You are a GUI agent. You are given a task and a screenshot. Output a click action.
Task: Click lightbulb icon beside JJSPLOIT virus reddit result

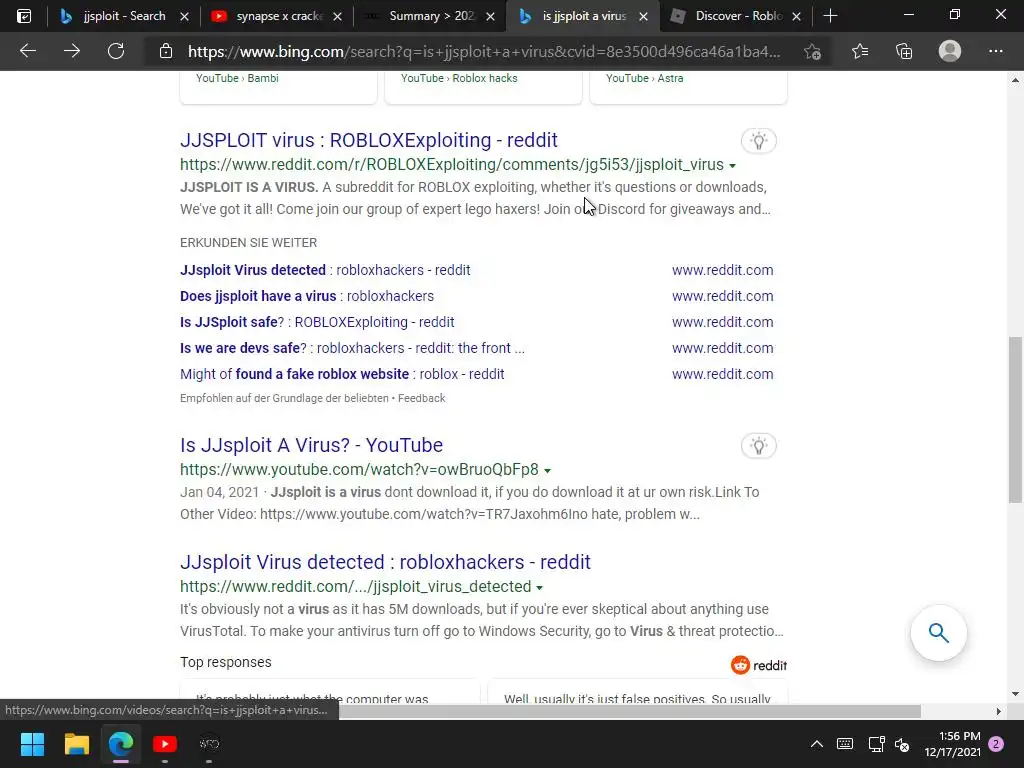[x=758, y=140]
